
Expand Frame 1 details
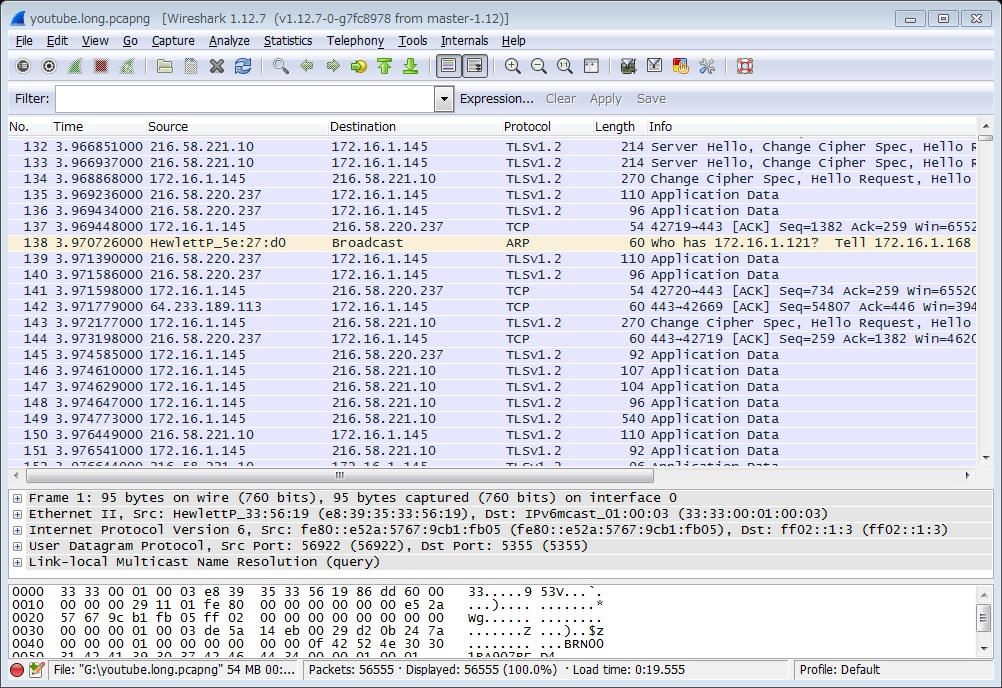(17, 498)
